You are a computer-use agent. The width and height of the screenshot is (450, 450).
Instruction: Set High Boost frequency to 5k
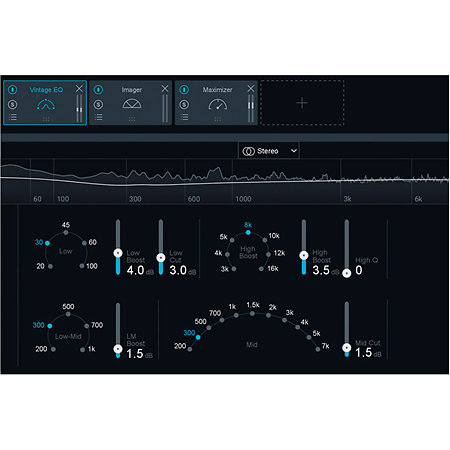[232, 240]
